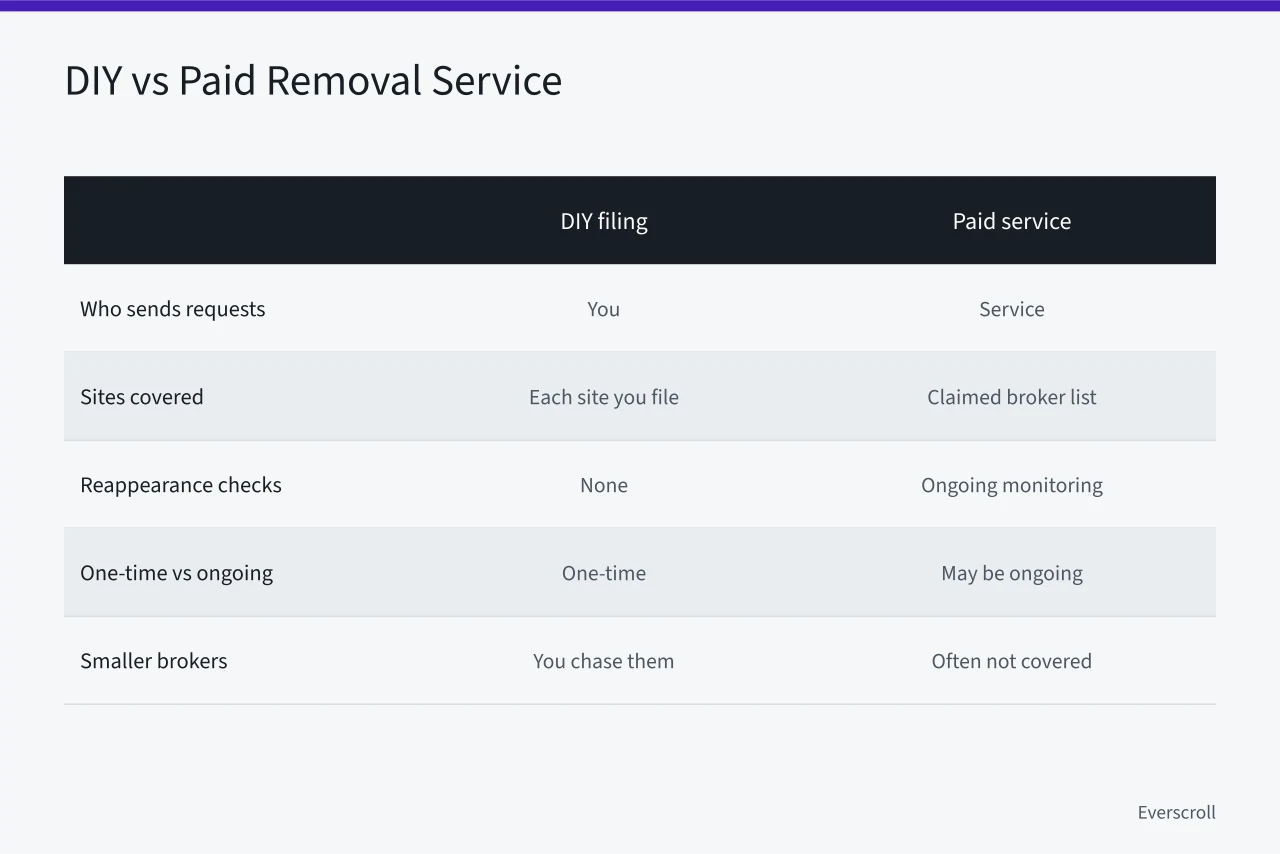The width and height of the screenshot is (1280, 854).
Task: Click the Each site you file cell
Action: point(604,397)
